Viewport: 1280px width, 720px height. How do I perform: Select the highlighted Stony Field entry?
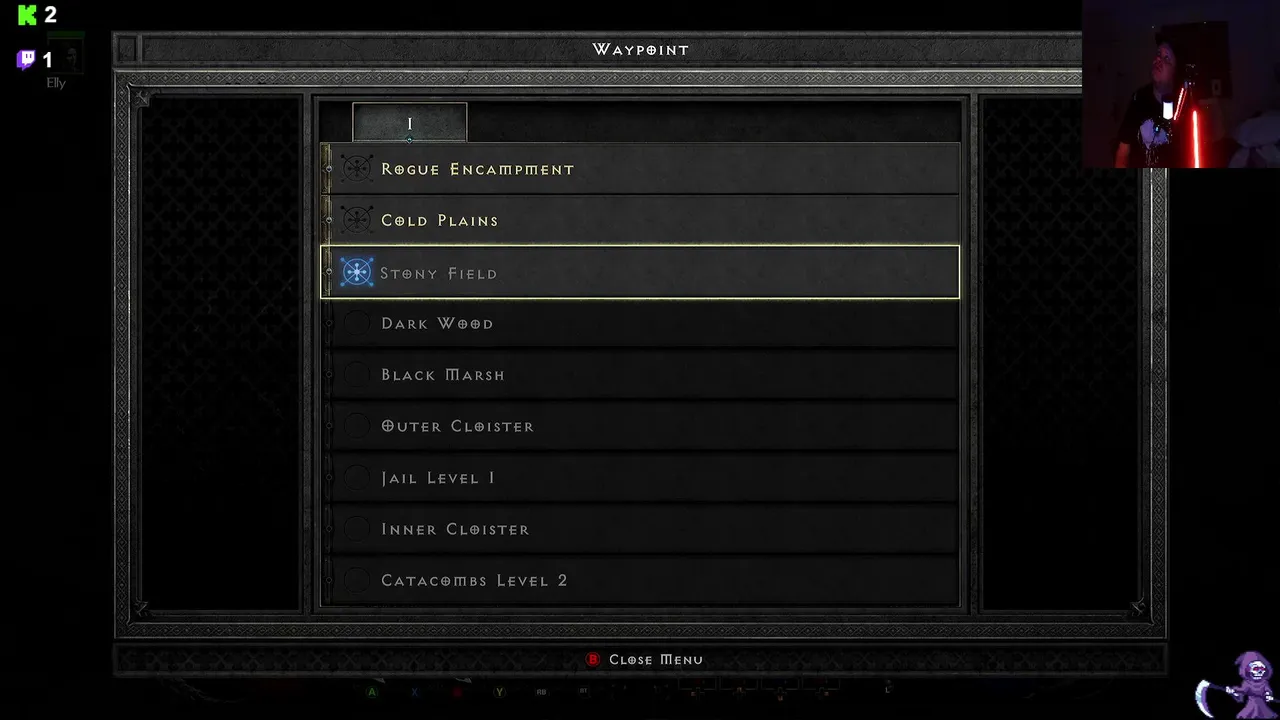click(x=640, y=272)
